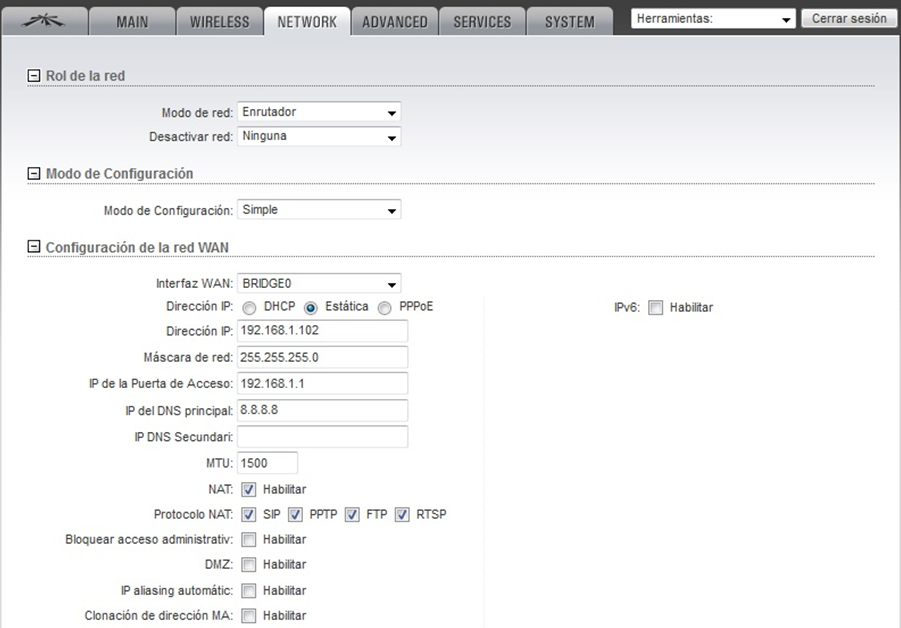This screenshot has height=628, width=901.
Task: Enable Bloquear acceso administrativo checkbox
Action: point(249,540)
